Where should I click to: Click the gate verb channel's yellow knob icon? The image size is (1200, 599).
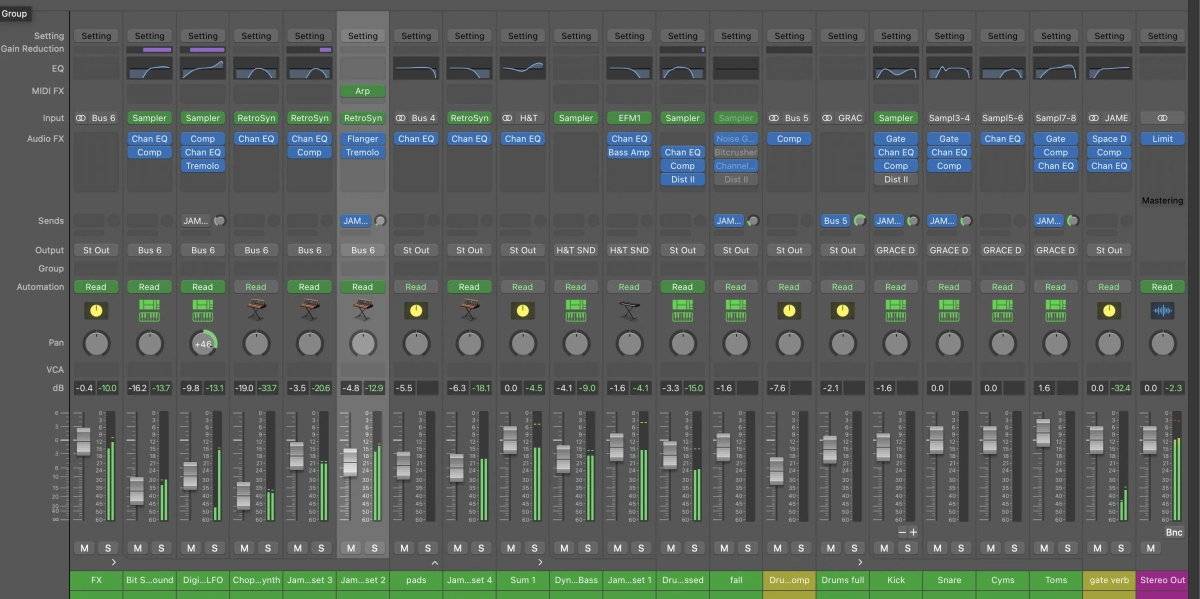[1109, 312]
